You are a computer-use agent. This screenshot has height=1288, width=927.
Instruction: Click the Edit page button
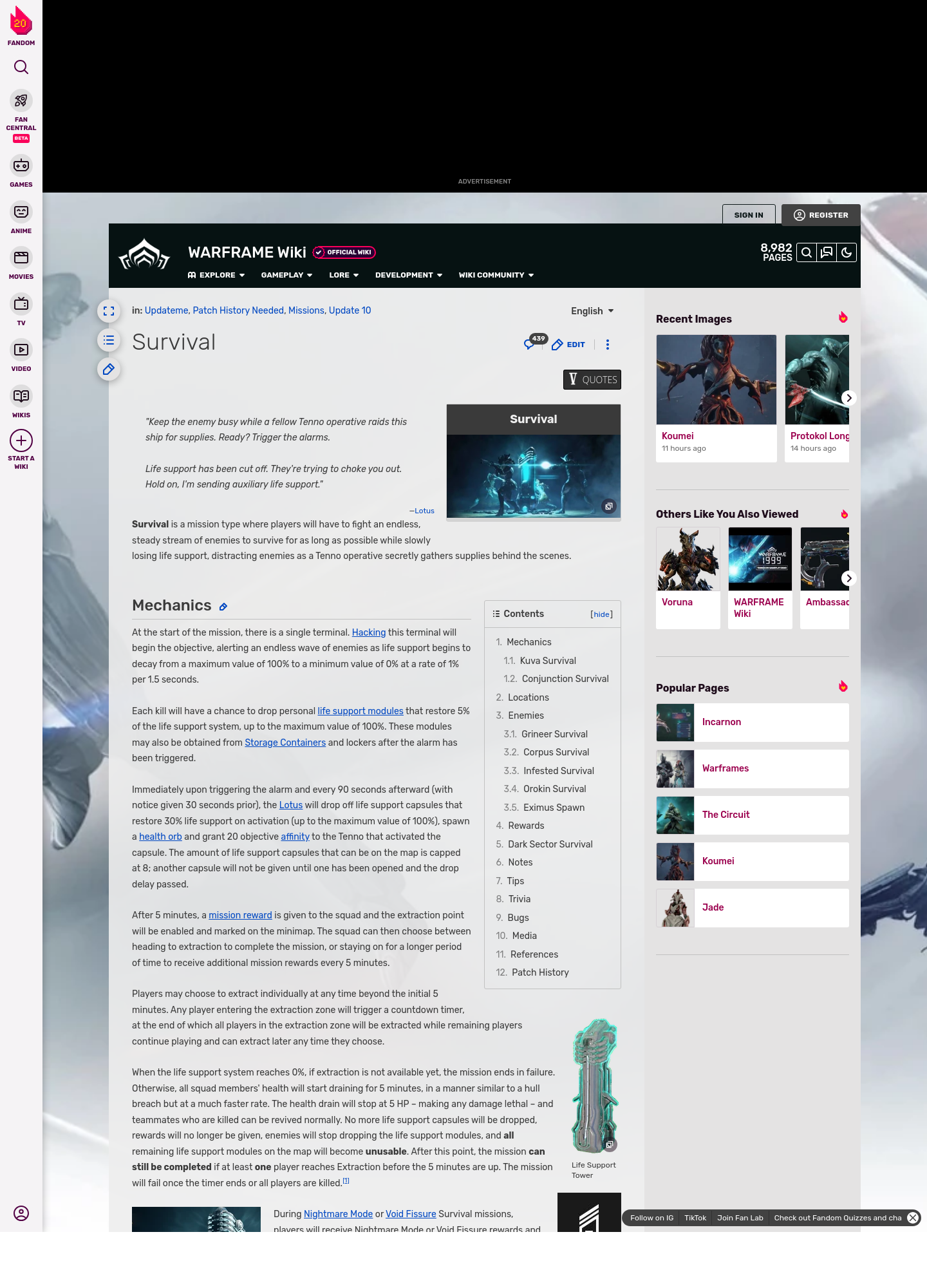568,345
